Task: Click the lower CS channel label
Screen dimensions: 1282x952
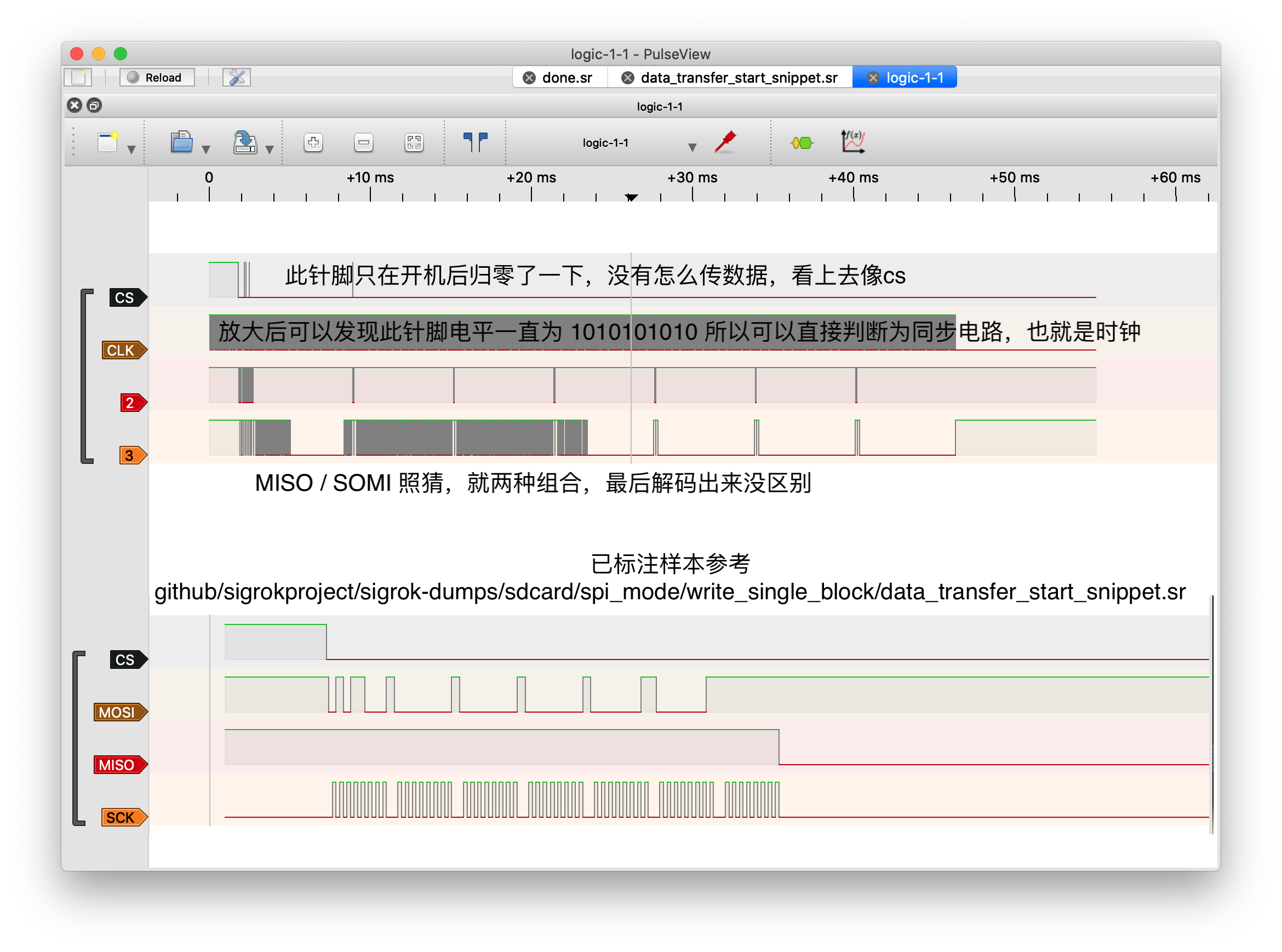Action: pos(128,659)
